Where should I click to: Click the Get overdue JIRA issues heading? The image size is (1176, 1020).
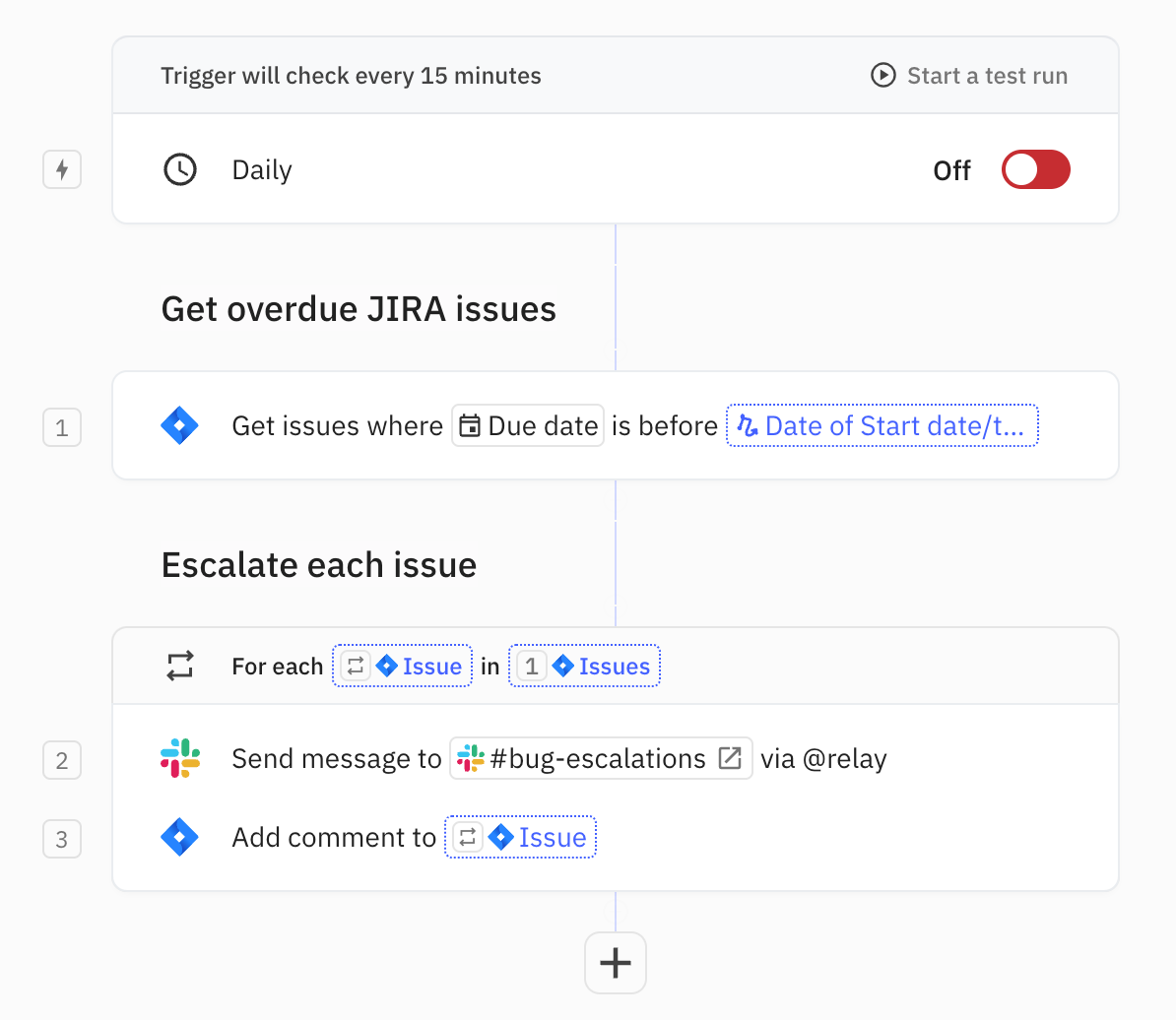pos(359,309)
